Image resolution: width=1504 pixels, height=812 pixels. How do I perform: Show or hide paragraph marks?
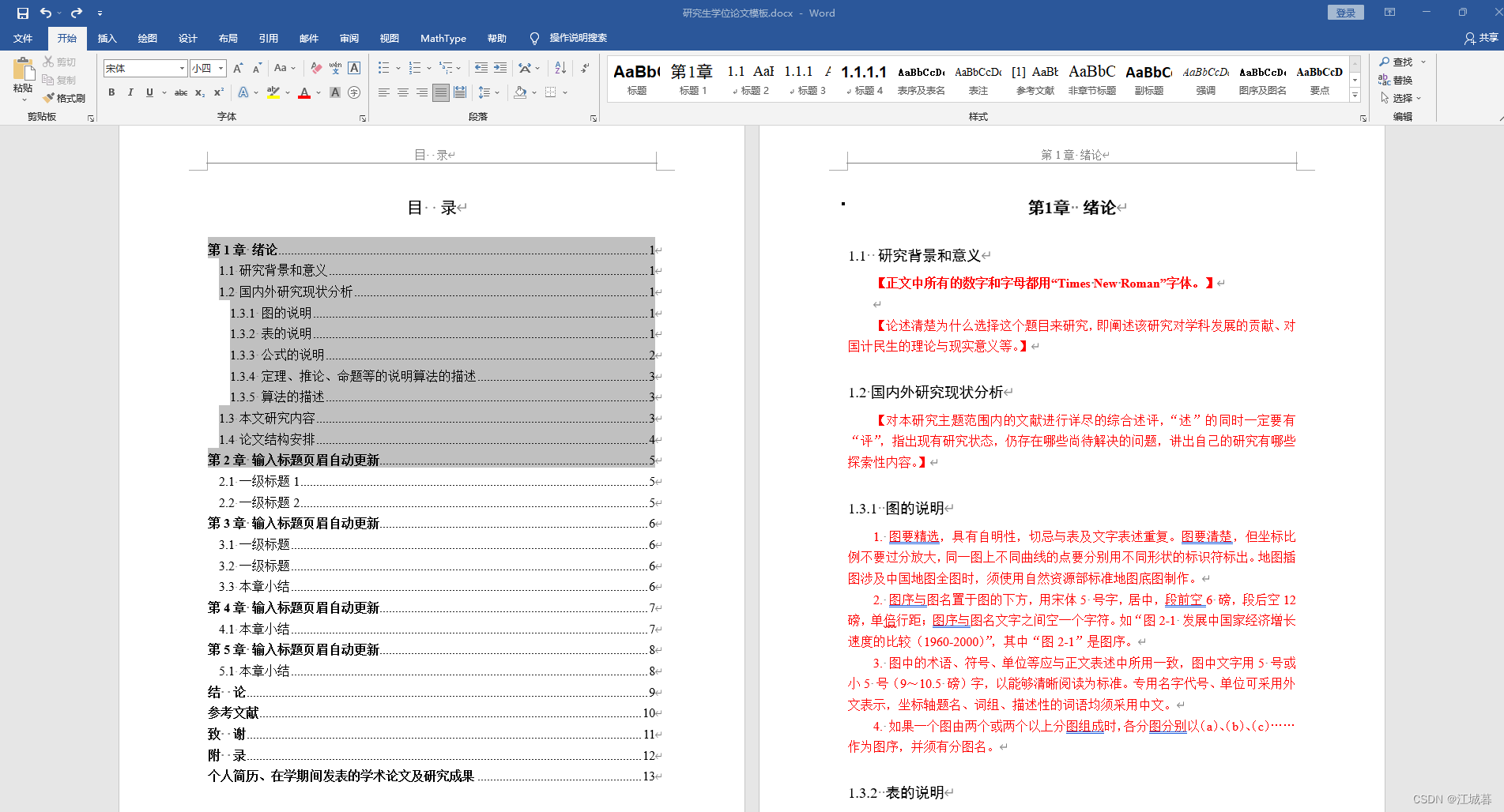(585, 69)
